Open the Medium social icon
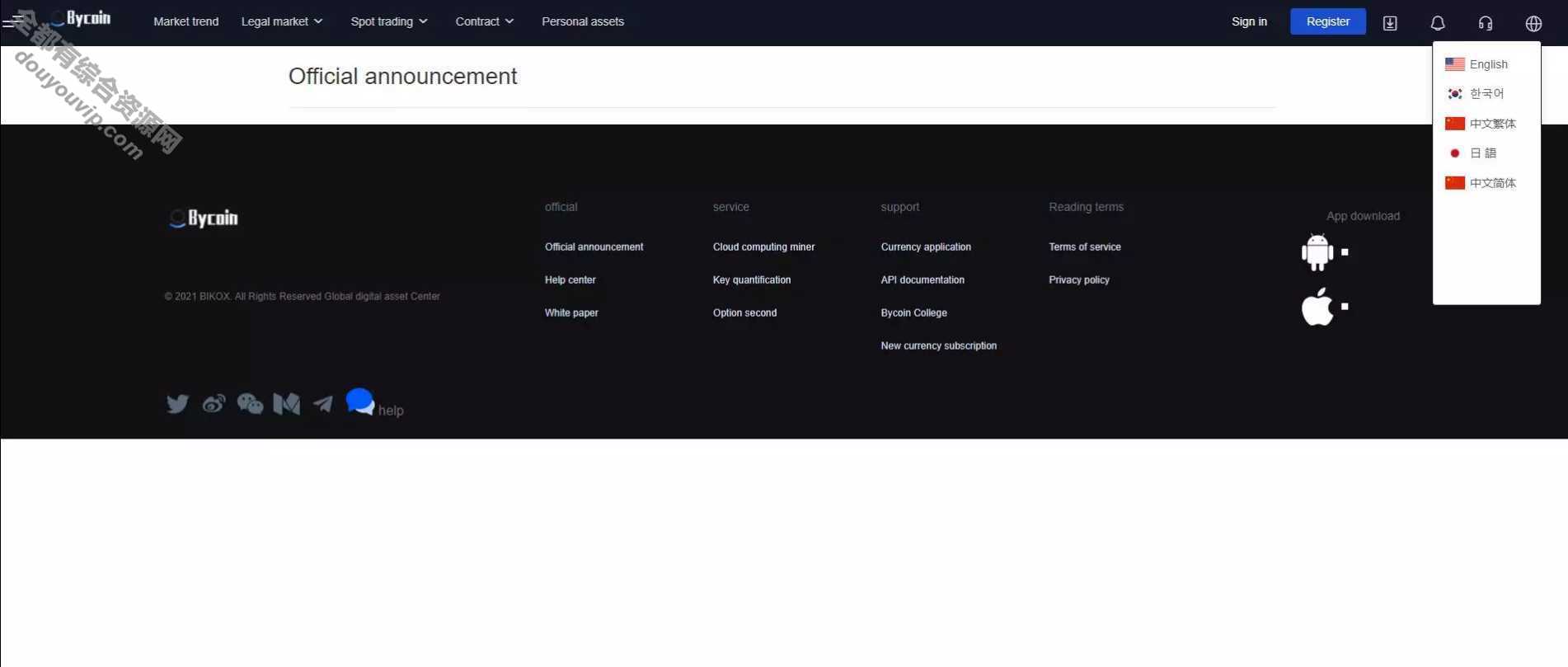 click(286, 403)
